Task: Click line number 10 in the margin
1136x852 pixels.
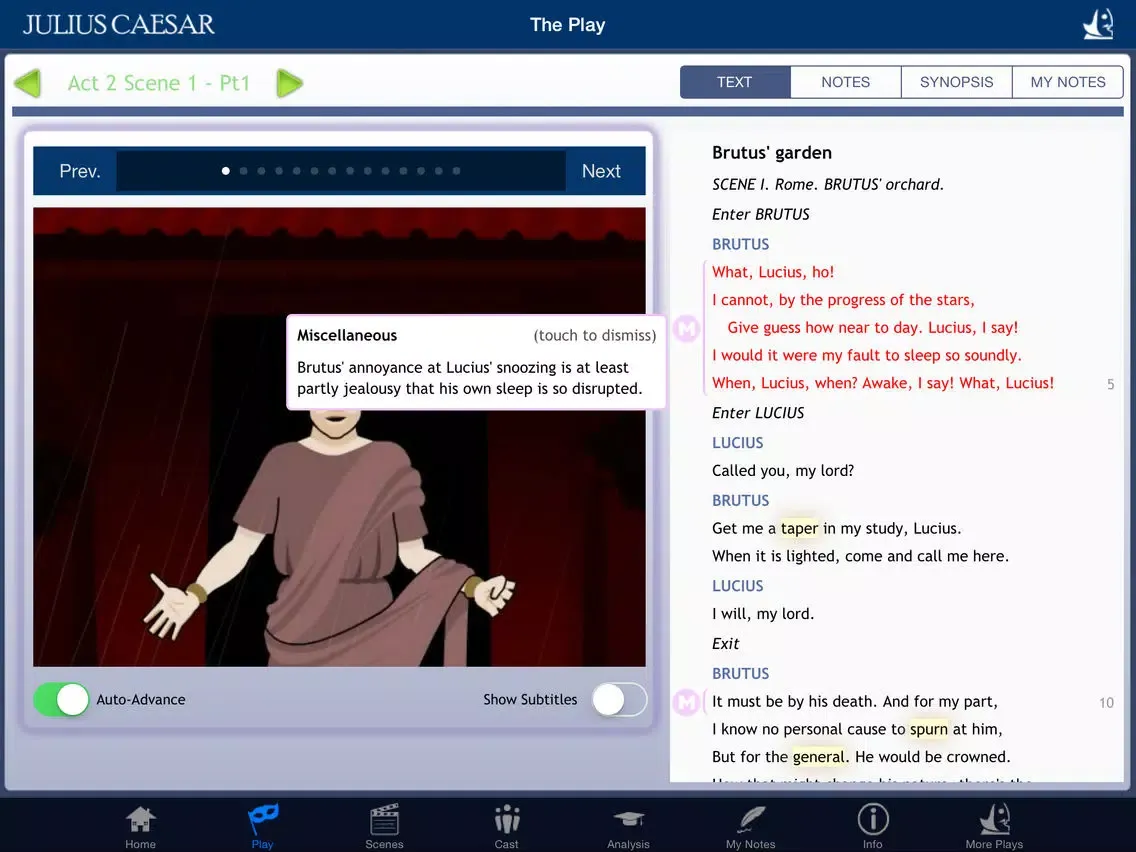Action: (1106, 703)
